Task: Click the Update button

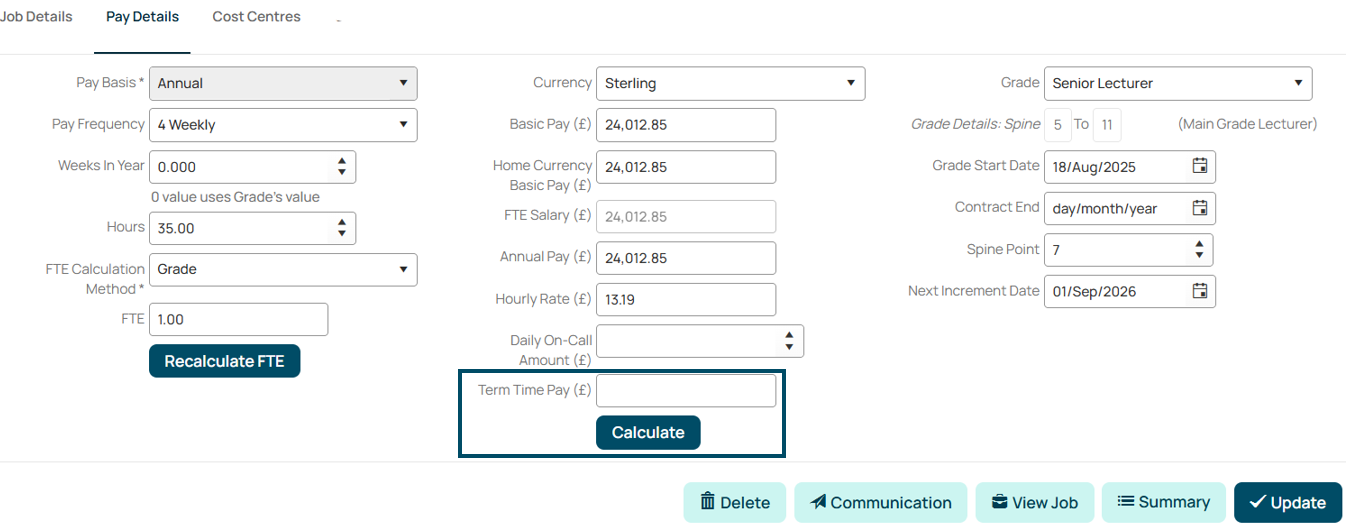Action: click(1288, 502)
